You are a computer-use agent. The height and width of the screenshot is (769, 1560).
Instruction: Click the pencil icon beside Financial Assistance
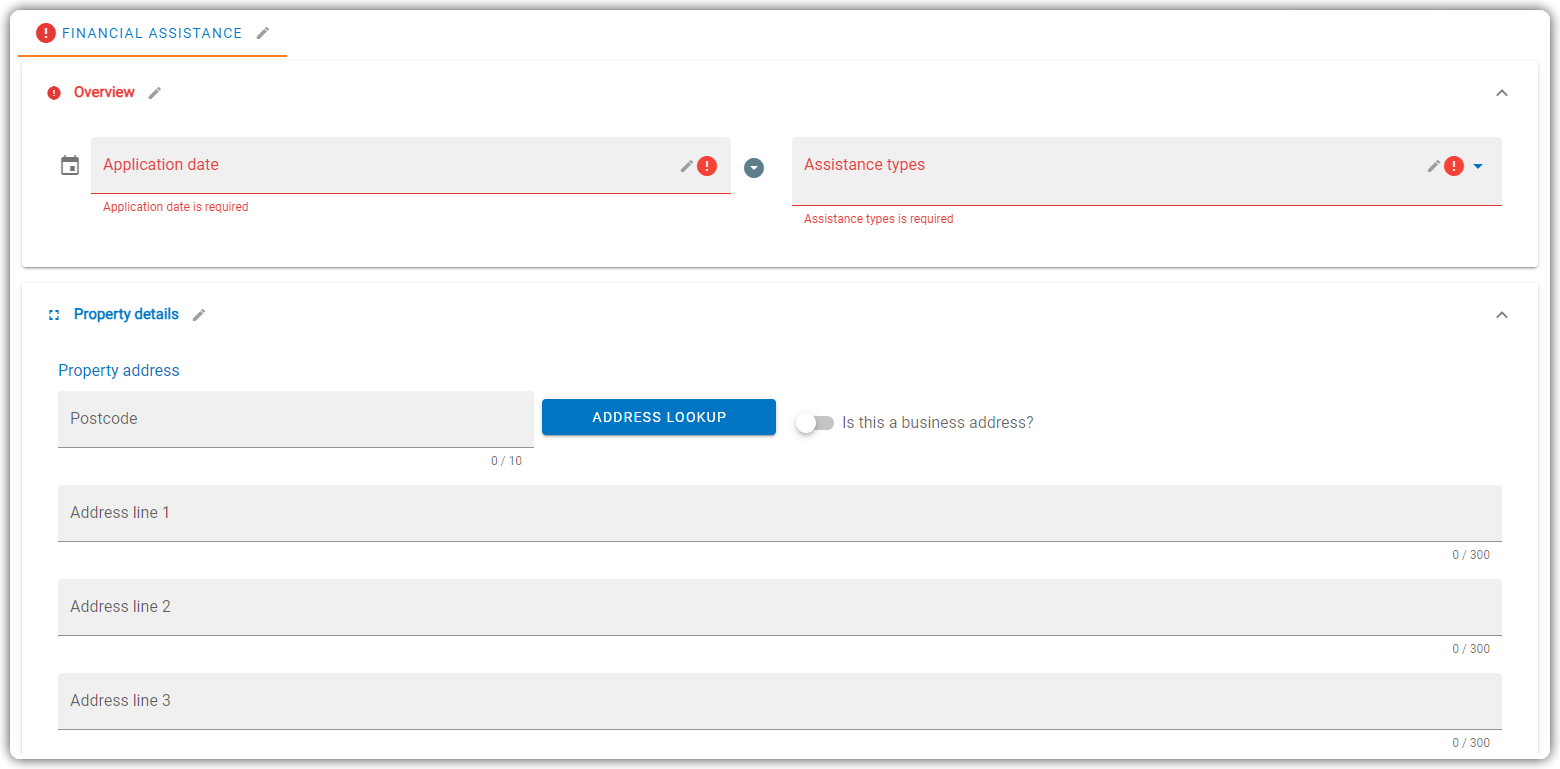point(263,33)
